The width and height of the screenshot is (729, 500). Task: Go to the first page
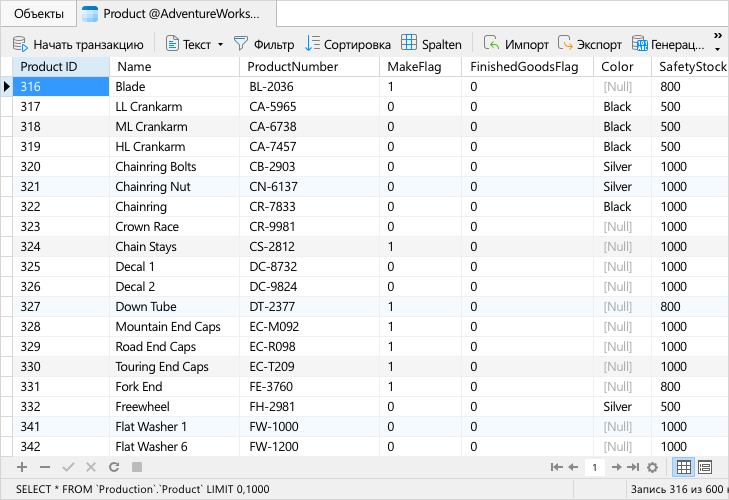click(557, 467)
